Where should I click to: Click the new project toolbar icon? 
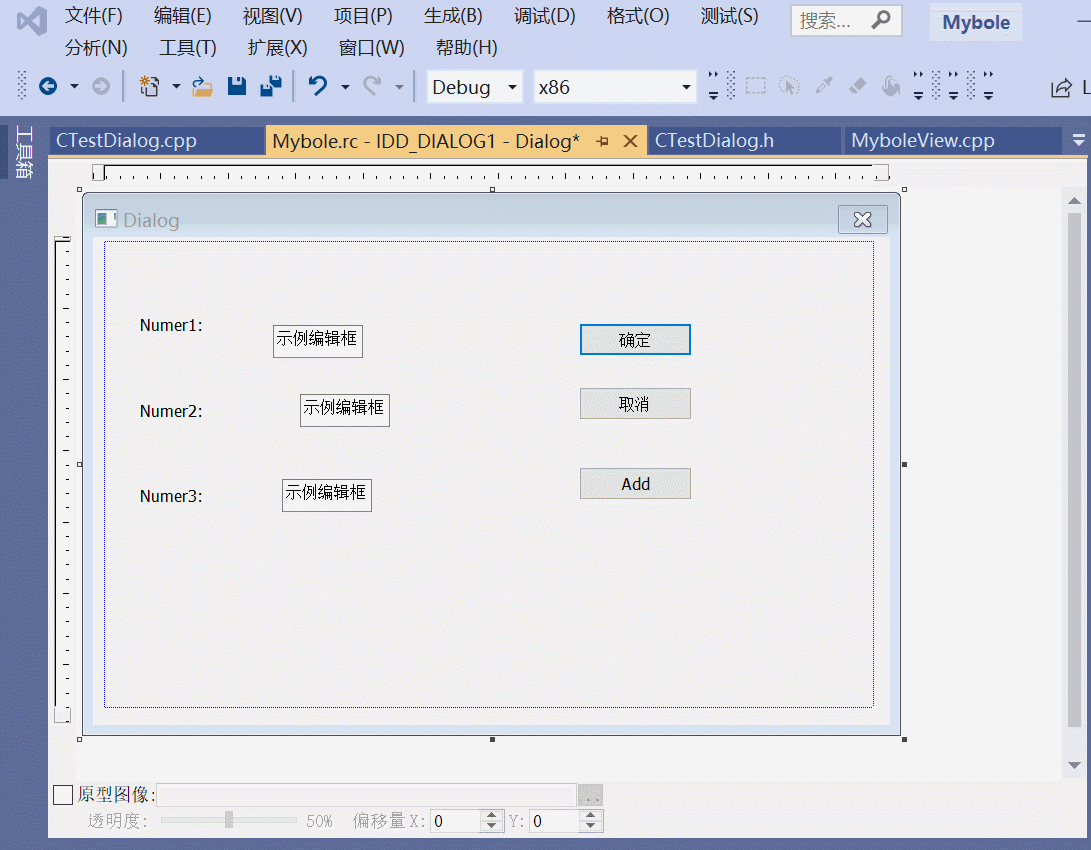point(149,86)
